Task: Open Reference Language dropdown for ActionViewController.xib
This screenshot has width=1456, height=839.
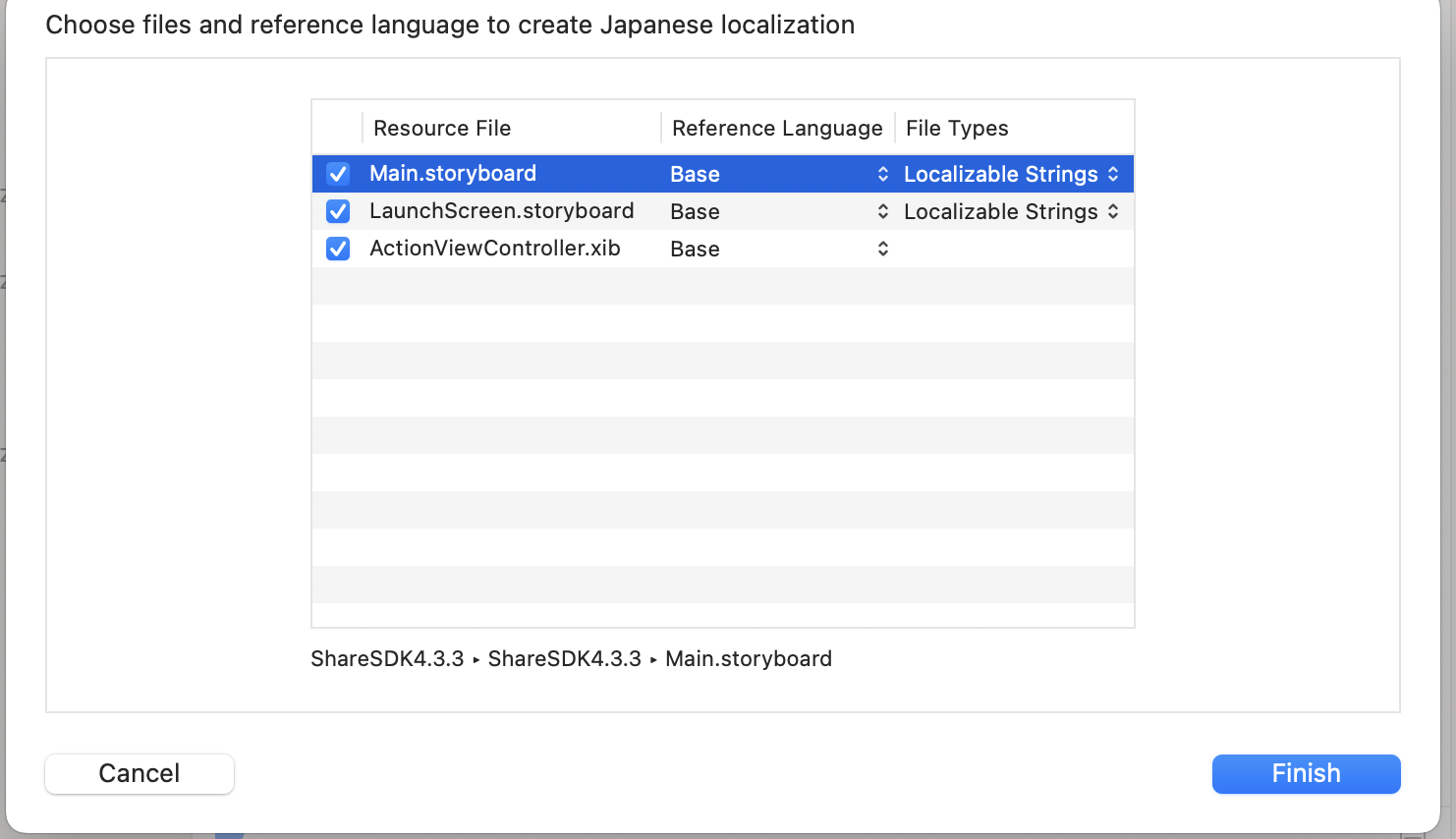Action: coord(779,249)
